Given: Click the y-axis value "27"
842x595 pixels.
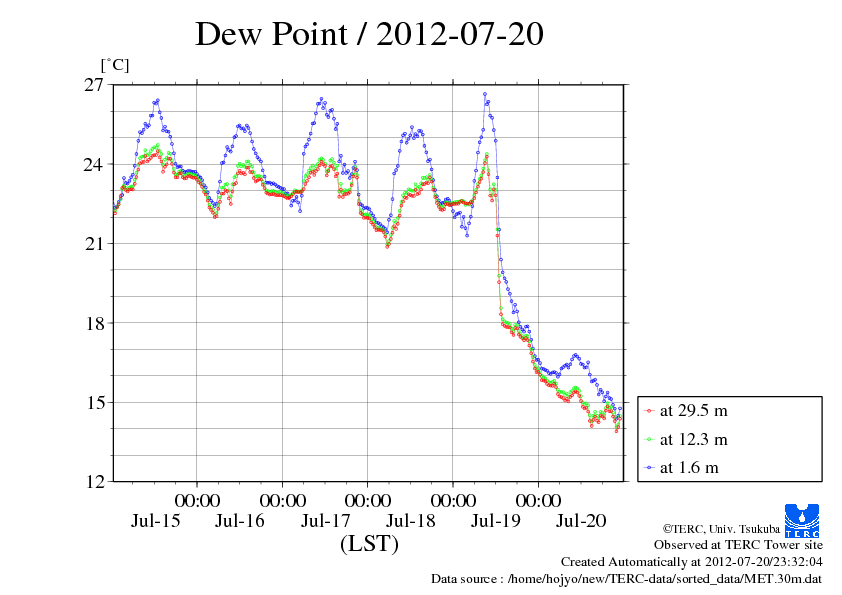Looking at the screenshot, I should click(x=93, y=84).
